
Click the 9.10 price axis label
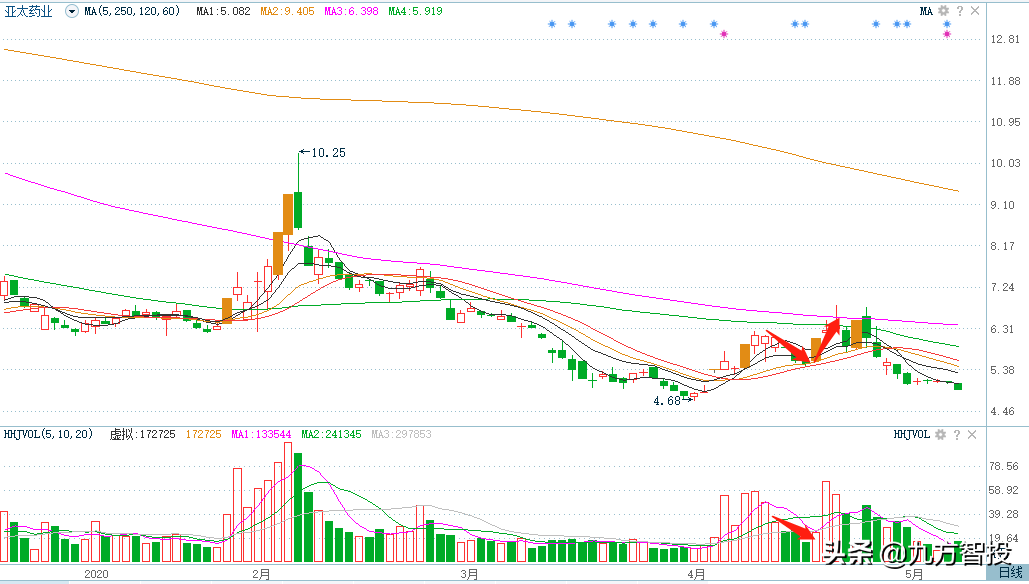(1002, 205)
